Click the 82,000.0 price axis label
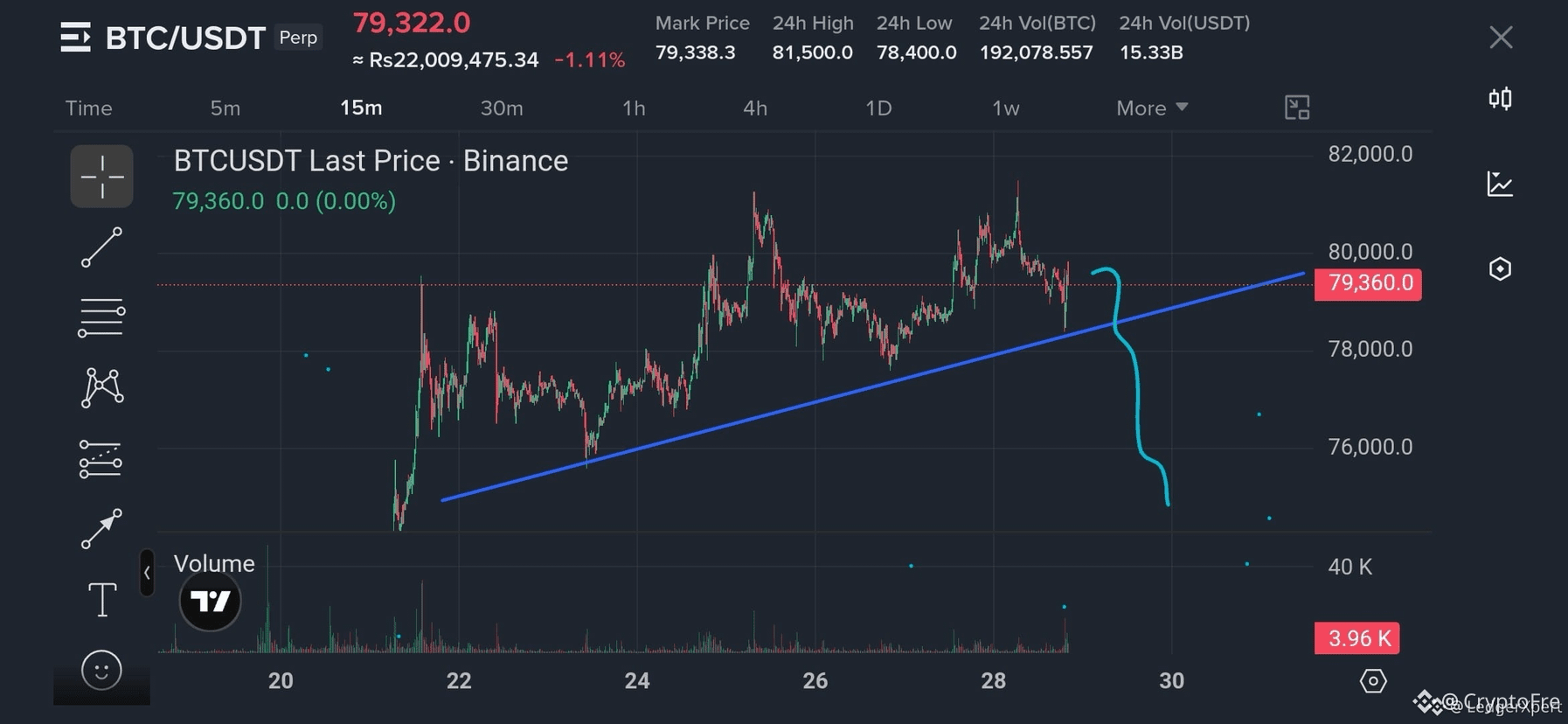The height and width of the screenshot is (724, 1568). click(1370, 154)
